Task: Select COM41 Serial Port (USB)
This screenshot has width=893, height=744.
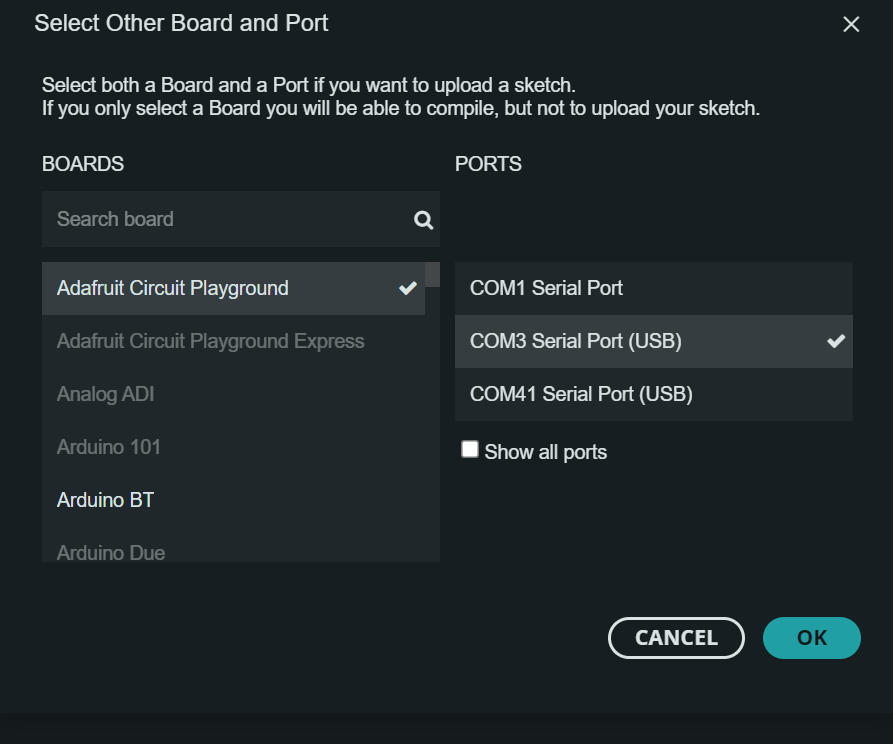Action: pos(581,394)
